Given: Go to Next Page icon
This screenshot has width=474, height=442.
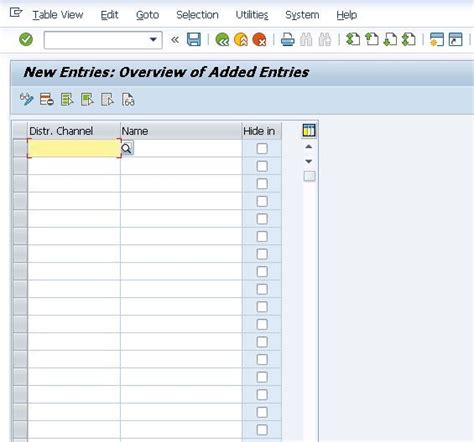Looking at the screenshot, I should click(390, 39).
